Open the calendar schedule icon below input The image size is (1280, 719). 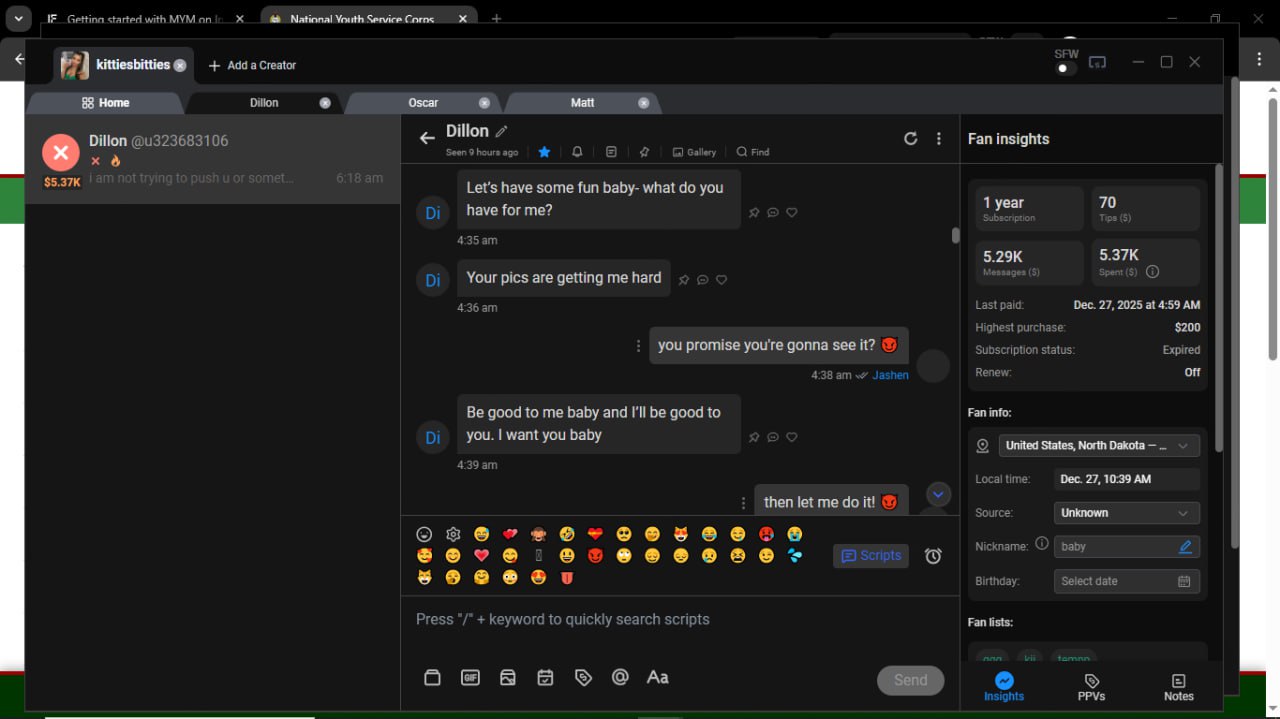tap(545, 678)
